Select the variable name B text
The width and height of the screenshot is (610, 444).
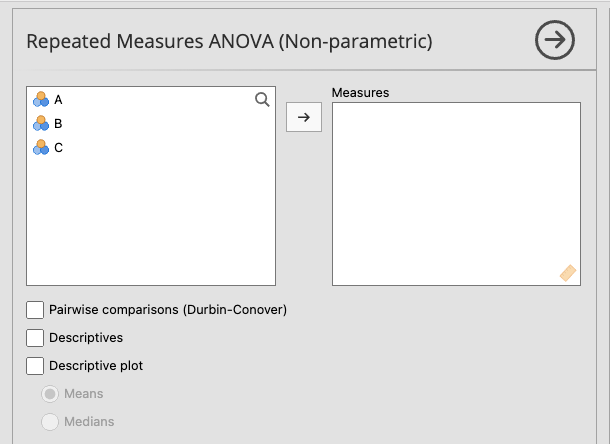pos(59,123)
